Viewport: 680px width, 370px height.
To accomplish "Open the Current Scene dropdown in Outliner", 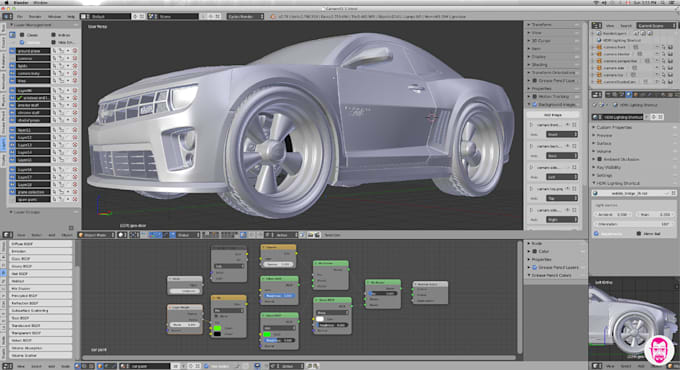I will click(x=656, y=26).
